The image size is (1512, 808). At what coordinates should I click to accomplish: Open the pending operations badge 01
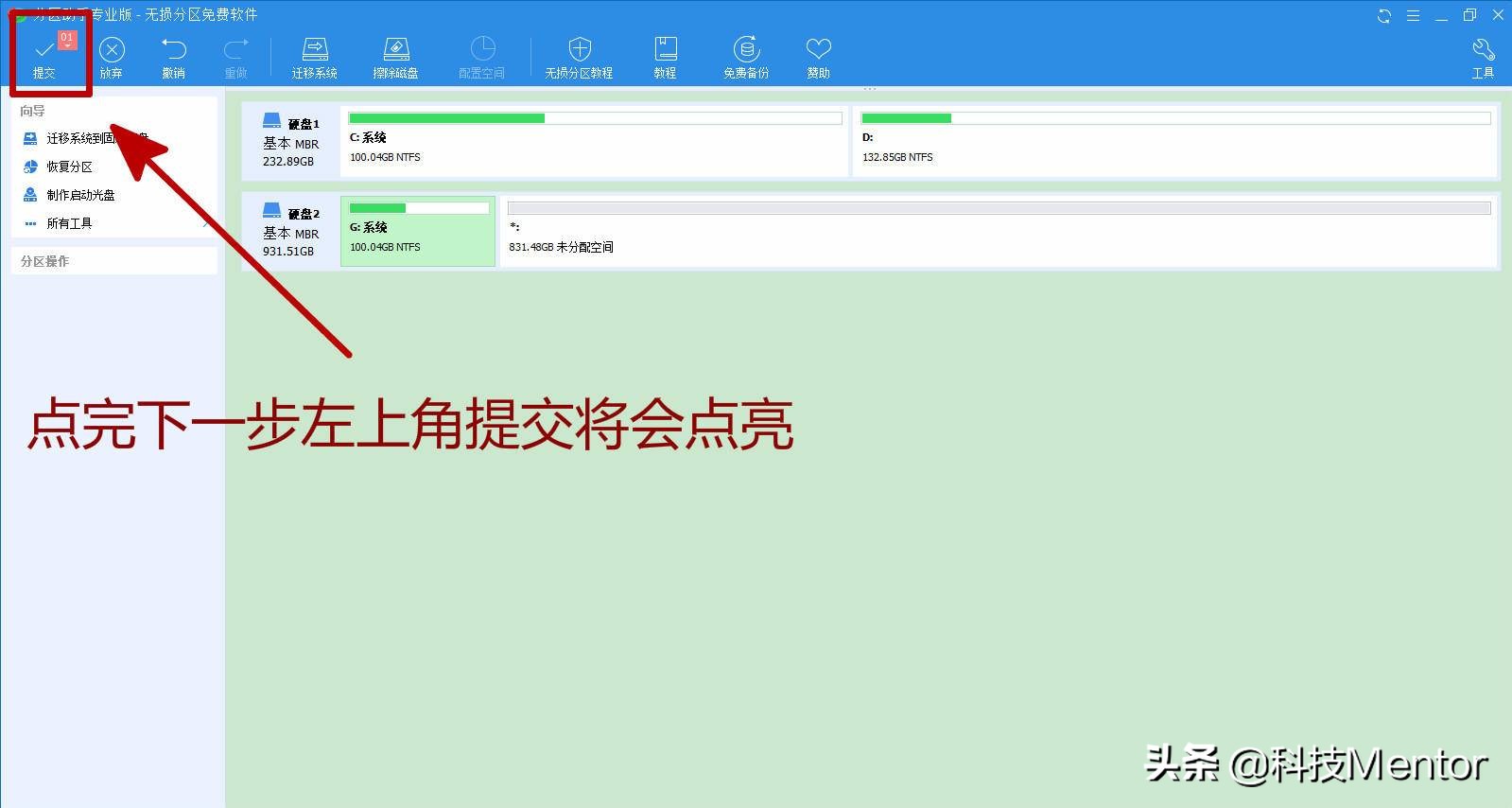click(x=67, y=39)
